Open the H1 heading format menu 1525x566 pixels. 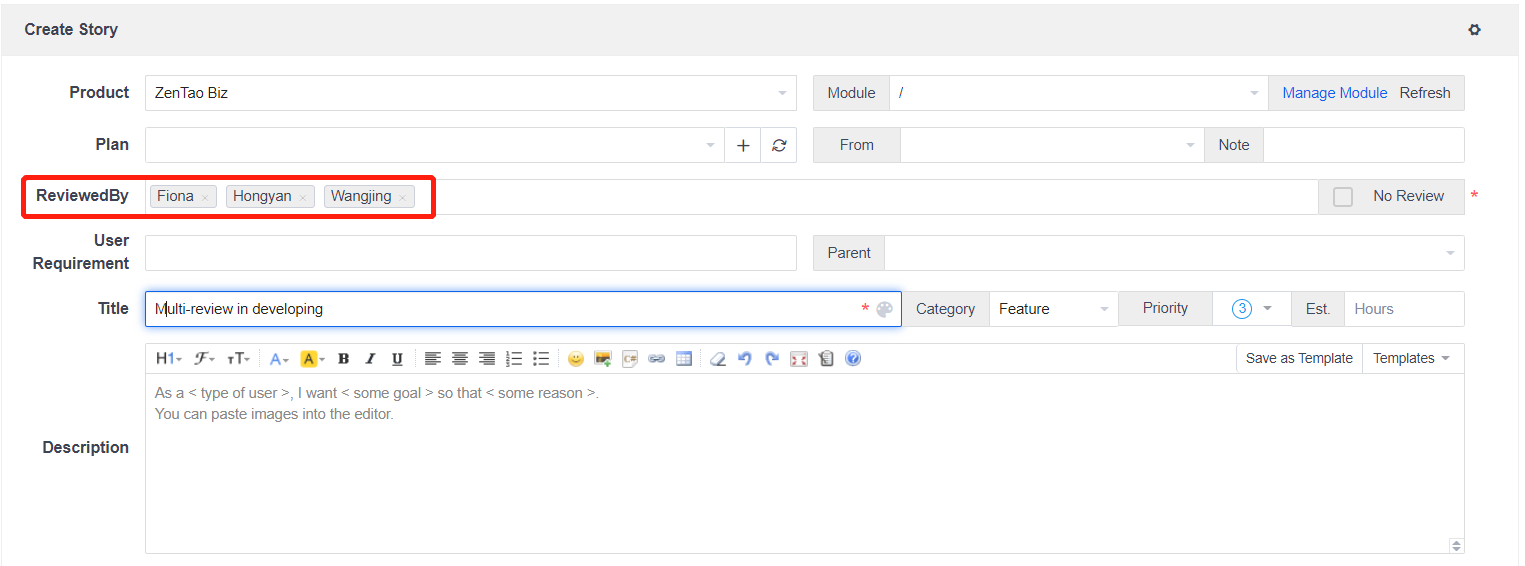[168, 359]
